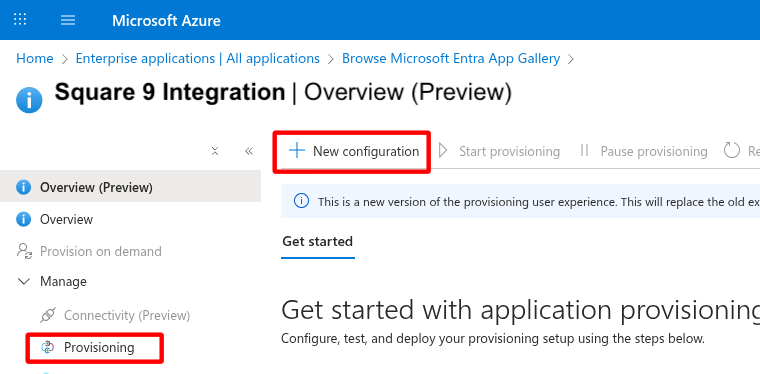Collapse the Manage section chevron

(x=23, y=281)
